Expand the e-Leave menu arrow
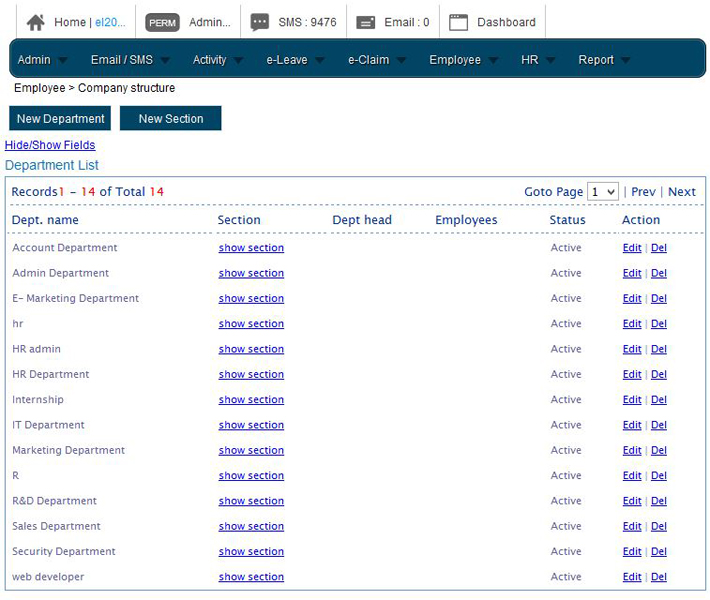The height and width of the screenshot is (600, 710). [320, 60]
